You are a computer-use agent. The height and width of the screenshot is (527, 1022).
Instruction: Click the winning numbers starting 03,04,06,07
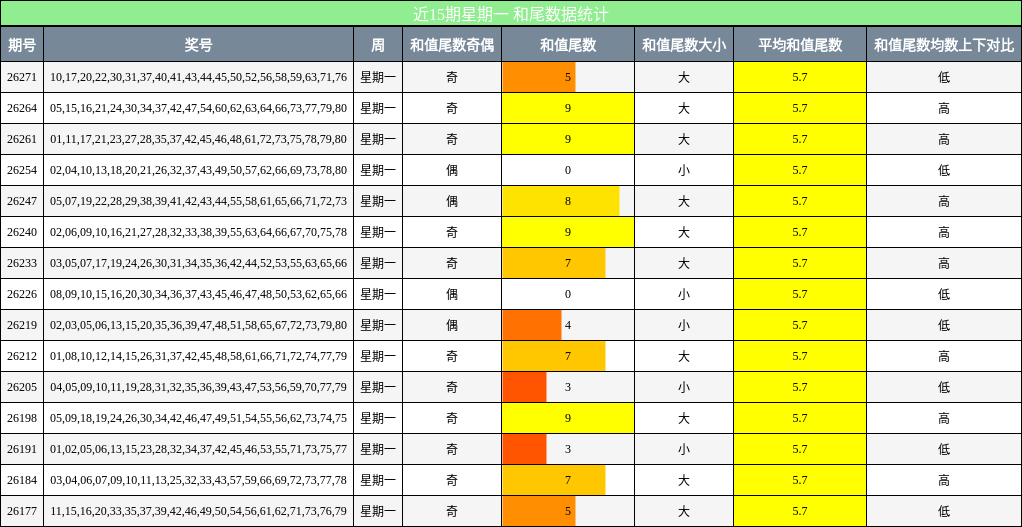point(198,480)
